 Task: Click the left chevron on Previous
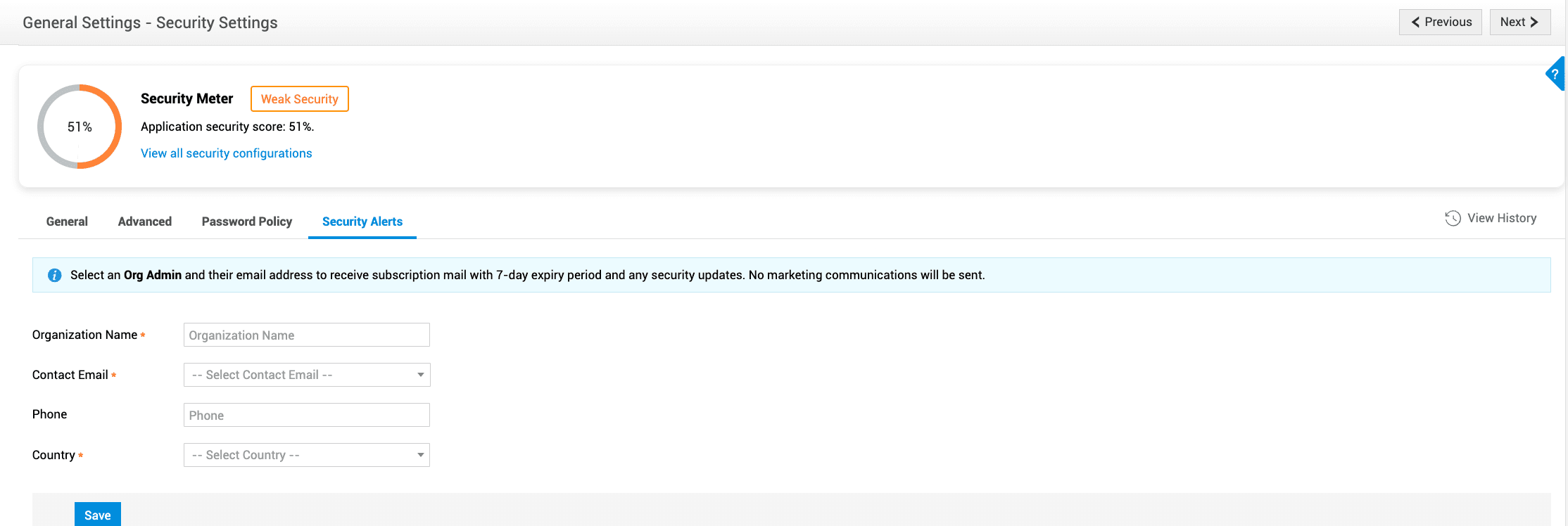[1415, 22]
